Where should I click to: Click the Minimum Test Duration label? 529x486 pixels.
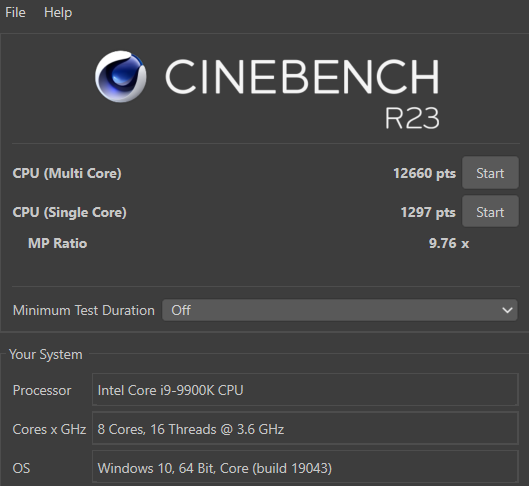point(84,310)
